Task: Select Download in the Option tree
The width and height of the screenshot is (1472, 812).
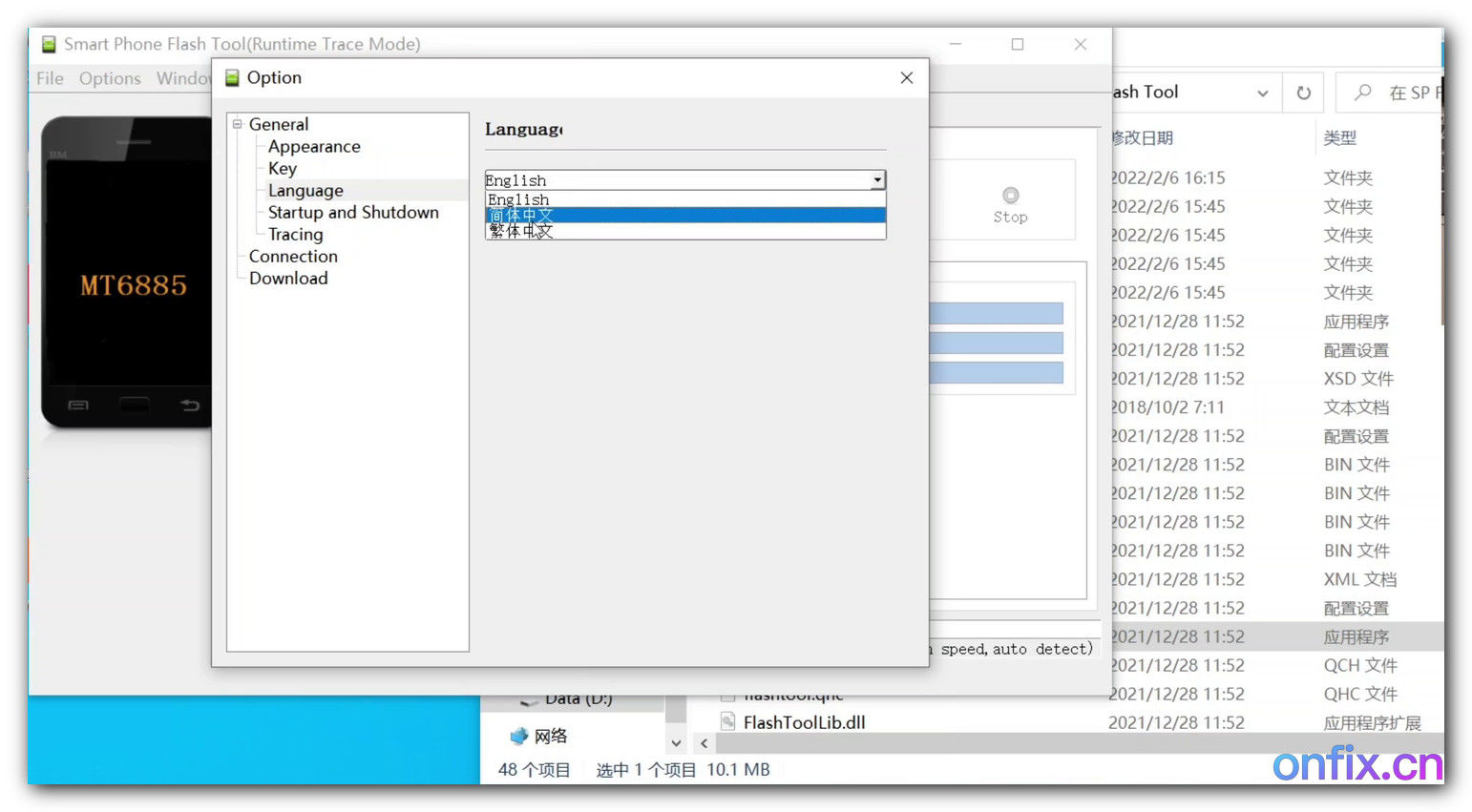Action: pyautogui.click(x=287, y=278)
